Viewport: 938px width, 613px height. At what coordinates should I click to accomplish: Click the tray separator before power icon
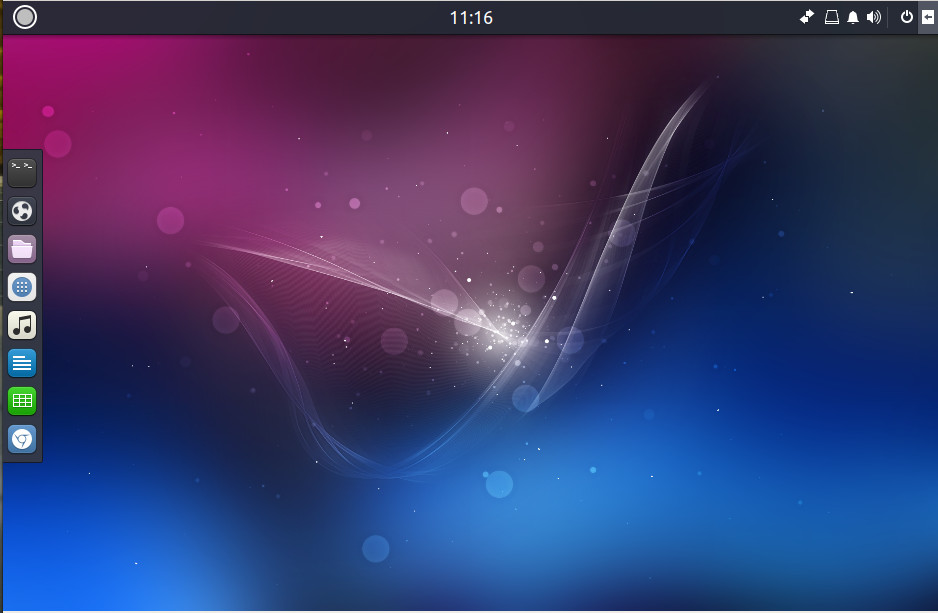tap(890, 17)
